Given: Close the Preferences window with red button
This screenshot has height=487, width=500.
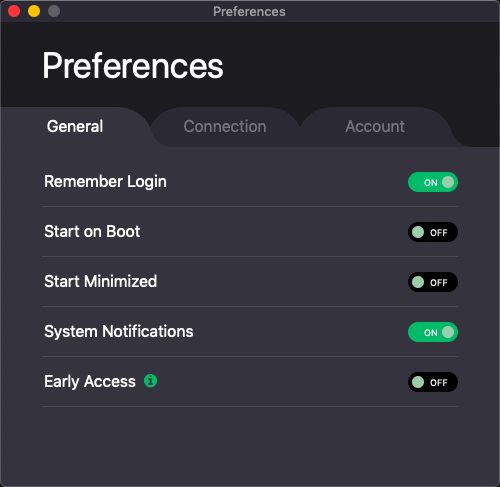Looking at the screenshot, I should 14,11.
